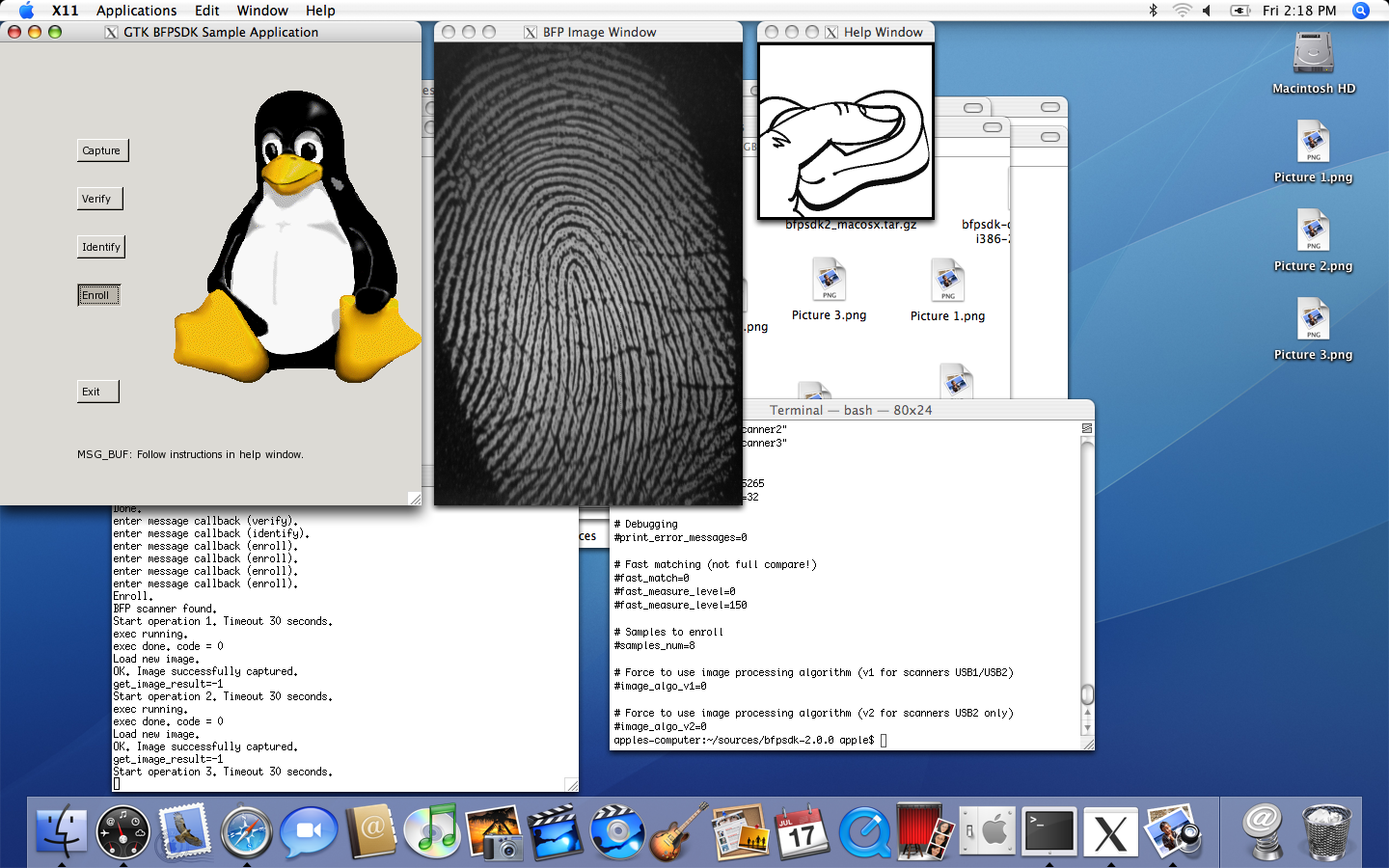Open the Apple menu
The width and height of the screenshot is (1389, 868).
[x=26, y=11]
